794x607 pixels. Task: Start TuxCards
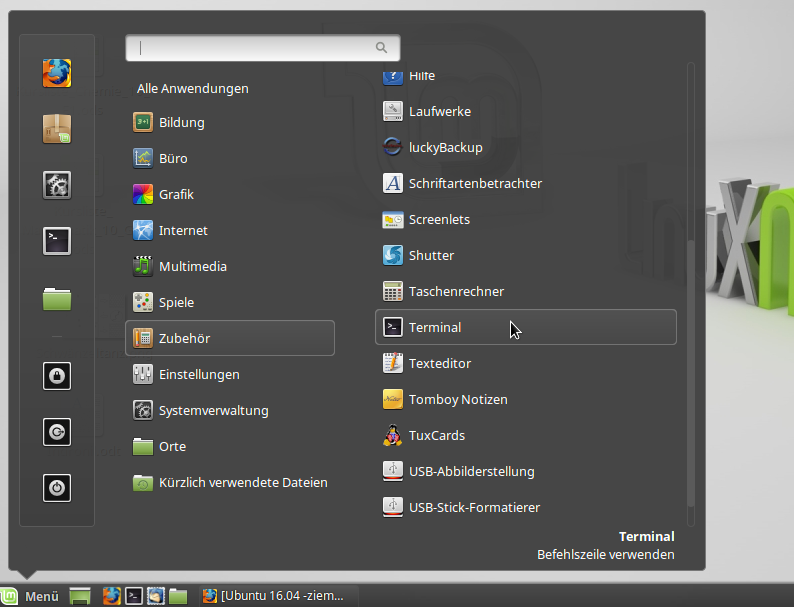(526, 435)
